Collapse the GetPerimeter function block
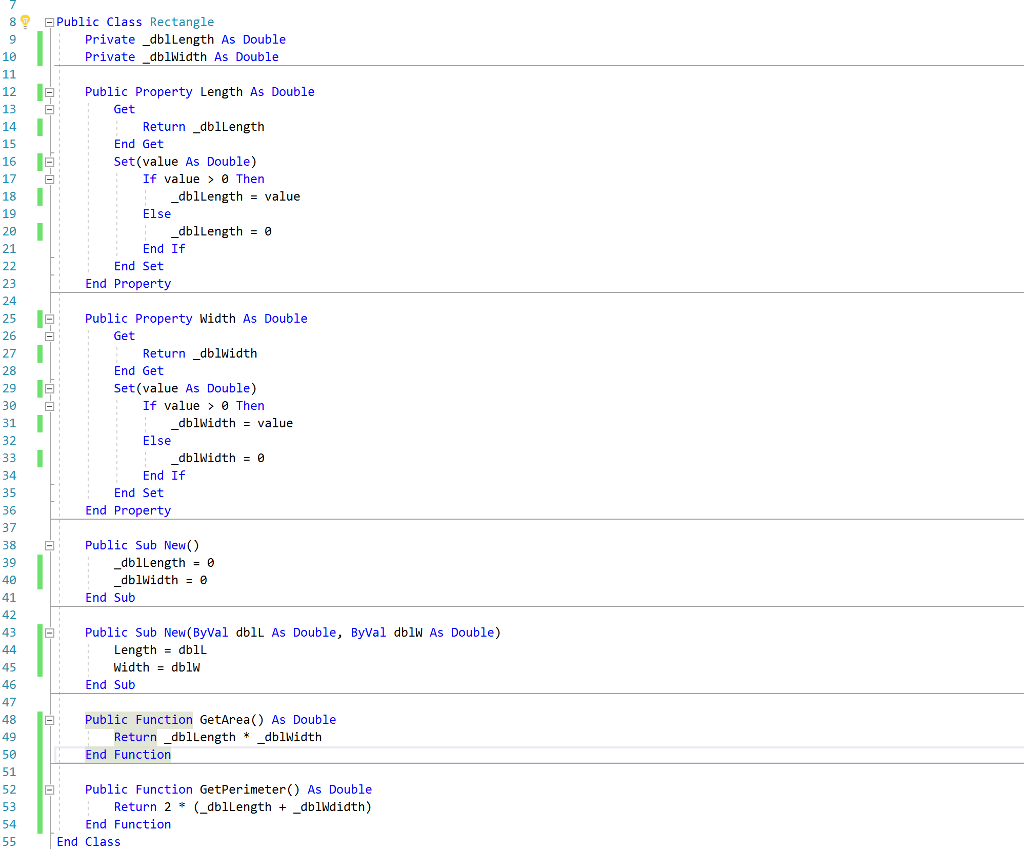Viewport: 1024px width, 849px height. pyautogui.click(x=49, y=790)
